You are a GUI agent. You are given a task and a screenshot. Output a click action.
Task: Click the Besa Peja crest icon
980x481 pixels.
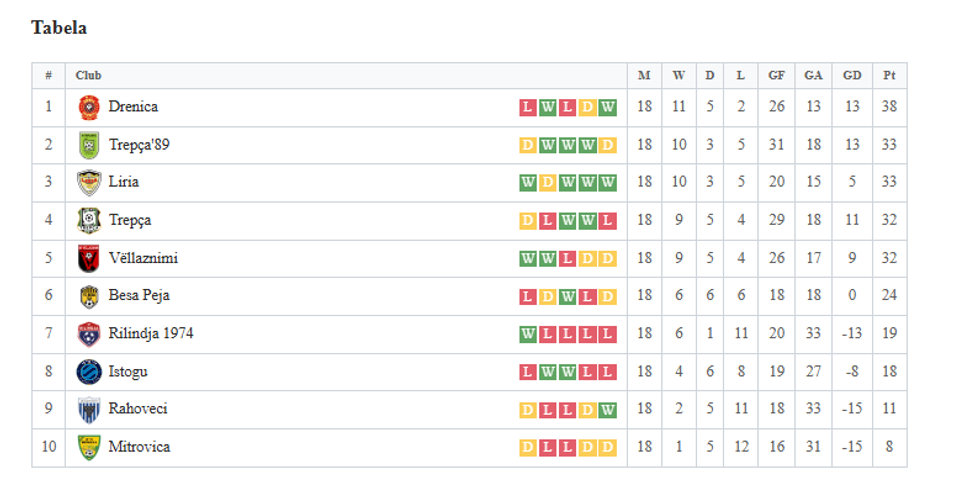89,297
